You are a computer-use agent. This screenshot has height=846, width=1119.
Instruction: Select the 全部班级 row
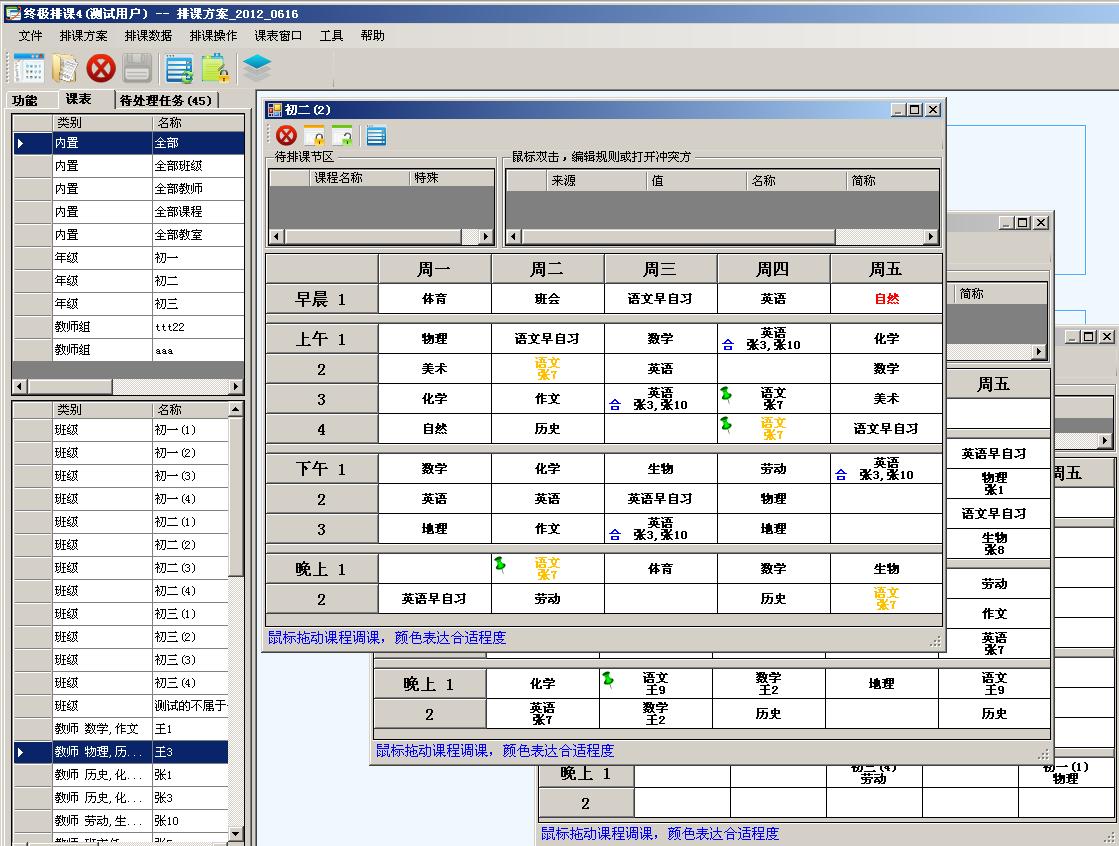coord(128,166)
